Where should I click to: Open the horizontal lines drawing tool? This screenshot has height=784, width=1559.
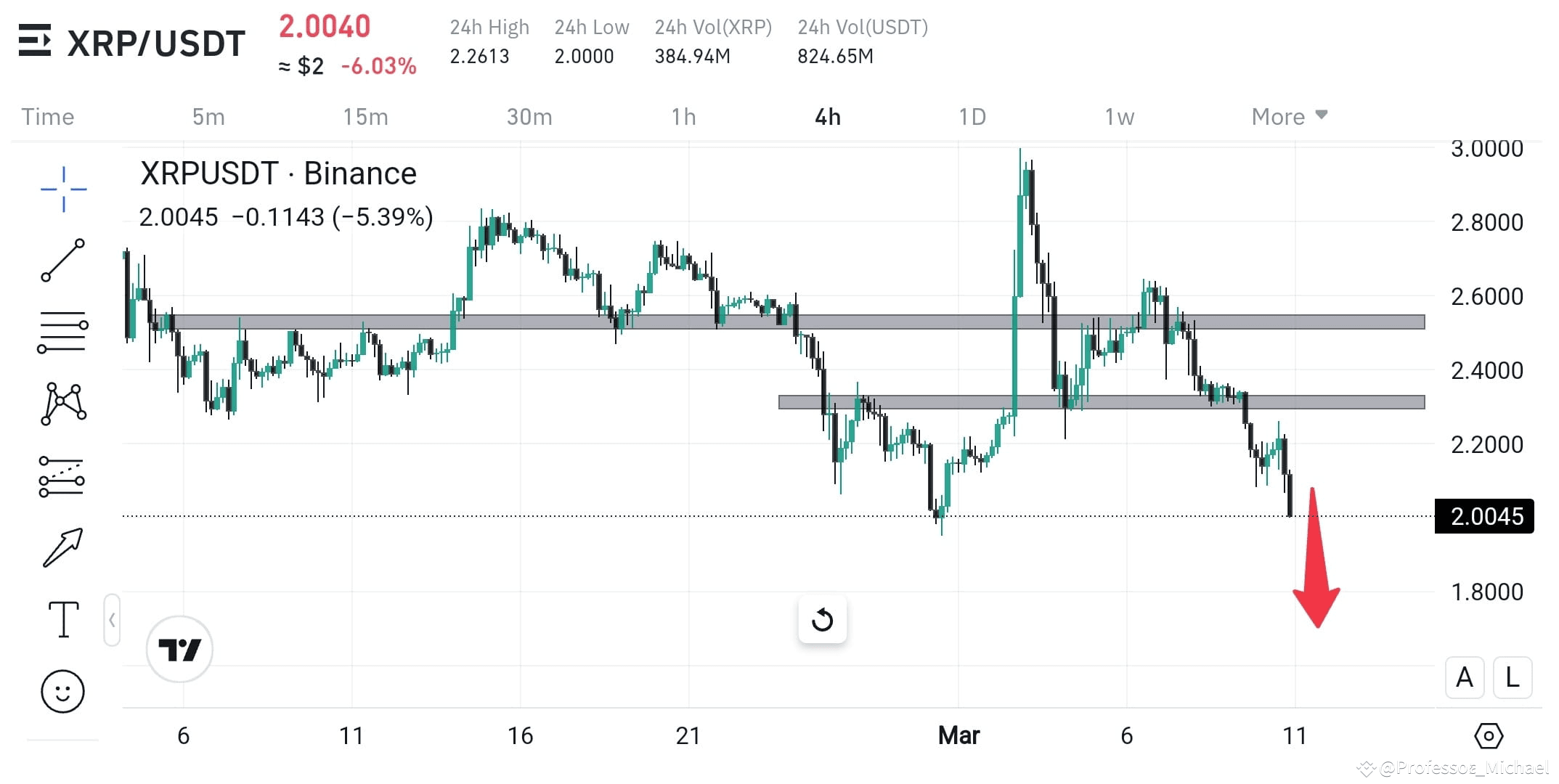(63, 332)
